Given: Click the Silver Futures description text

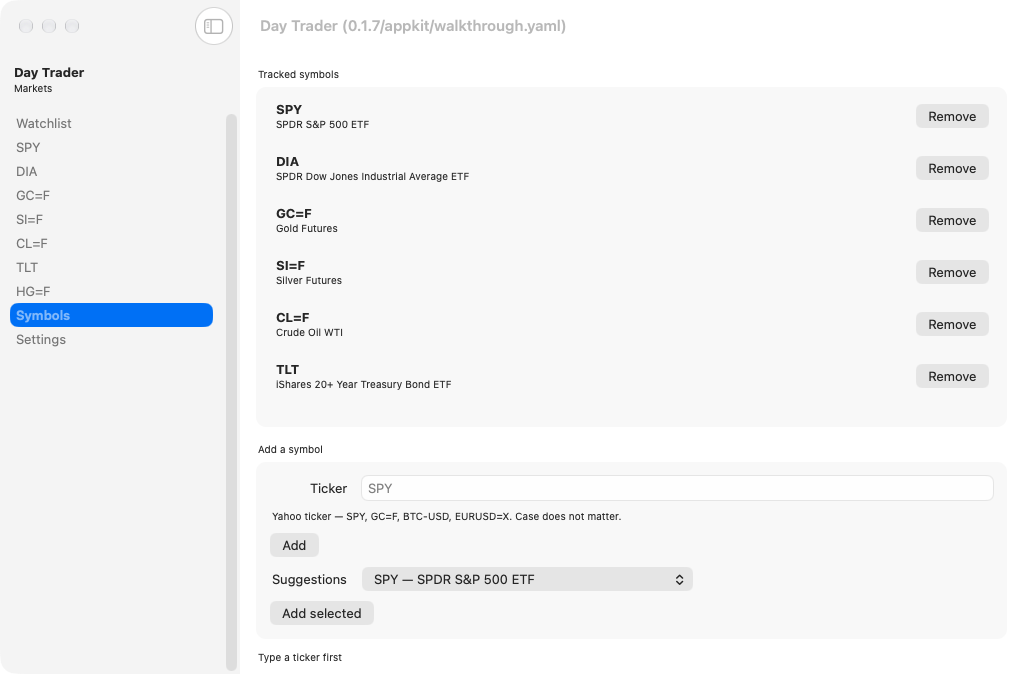Looking at the screenshot, I should 308,281.
